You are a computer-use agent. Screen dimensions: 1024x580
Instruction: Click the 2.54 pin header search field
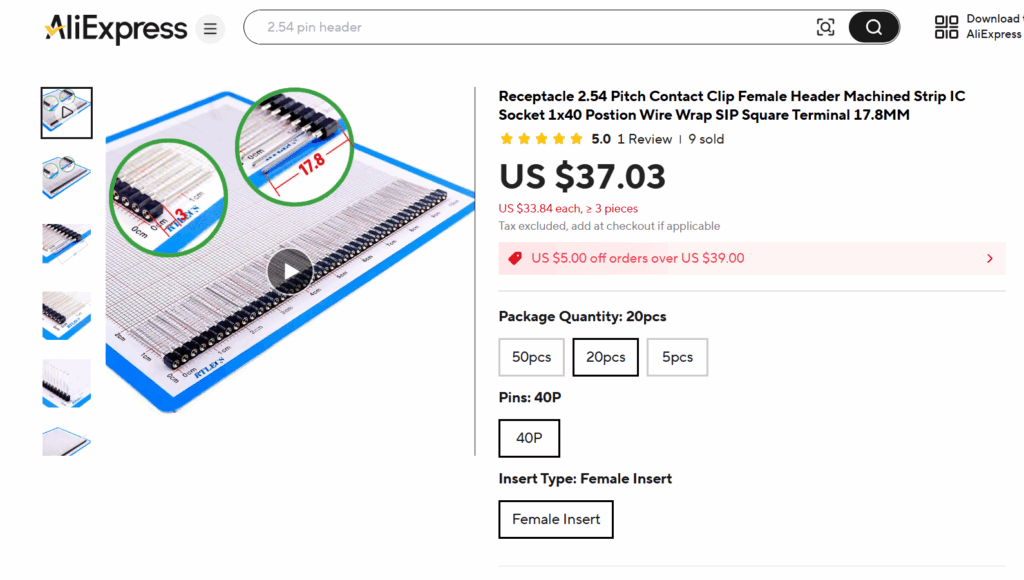530,27
